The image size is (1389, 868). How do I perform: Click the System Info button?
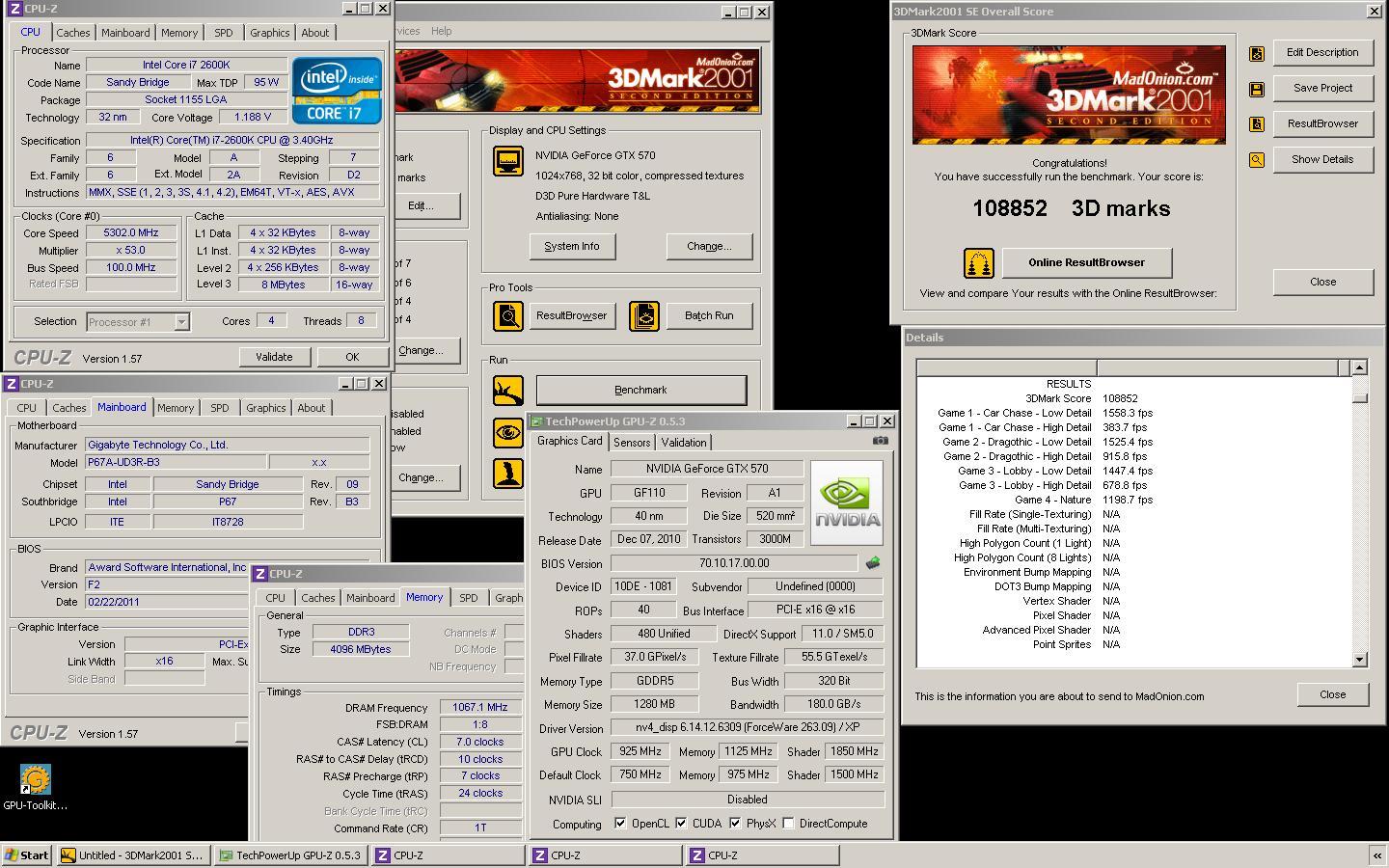coord(572,247)
